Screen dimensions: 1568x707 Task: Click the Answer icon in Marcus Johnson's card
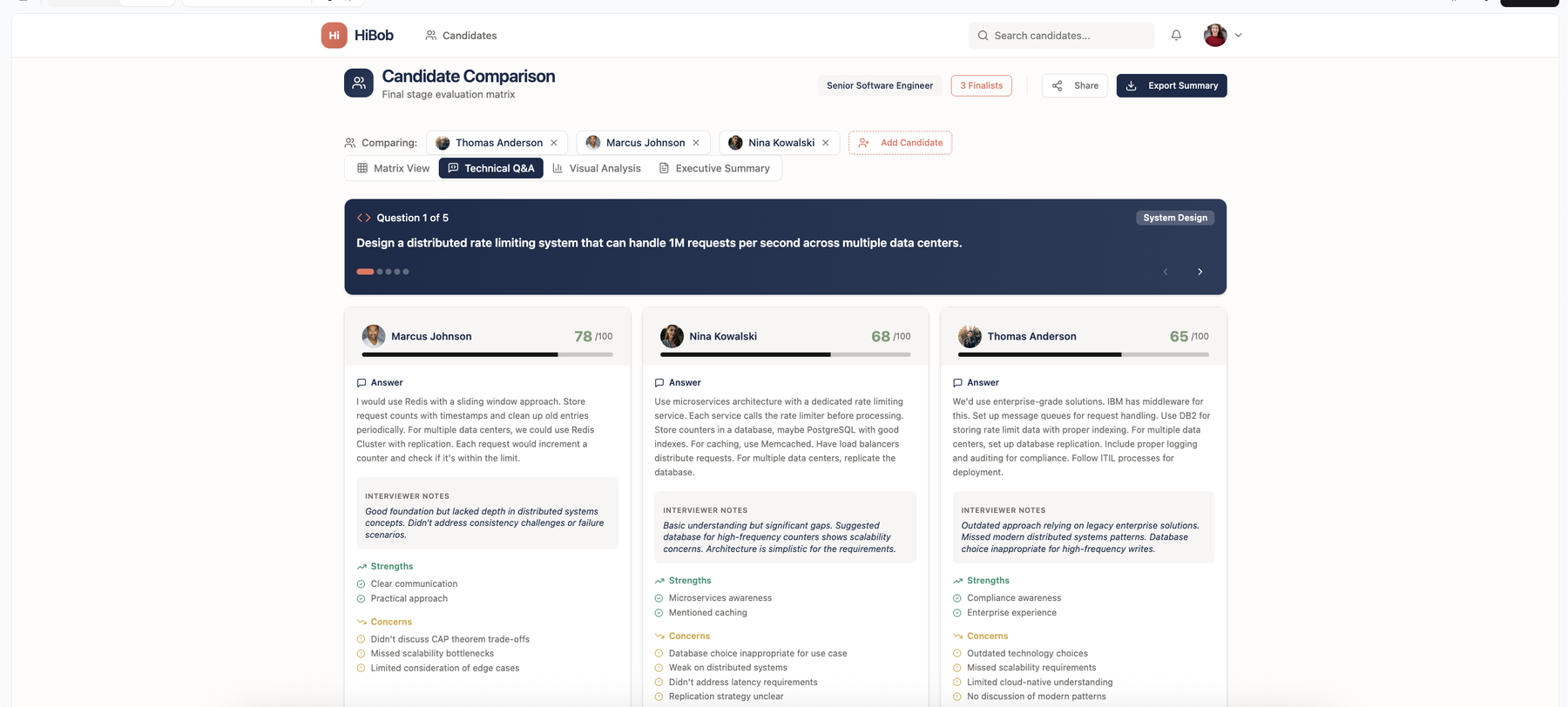(x=362, y=383)
